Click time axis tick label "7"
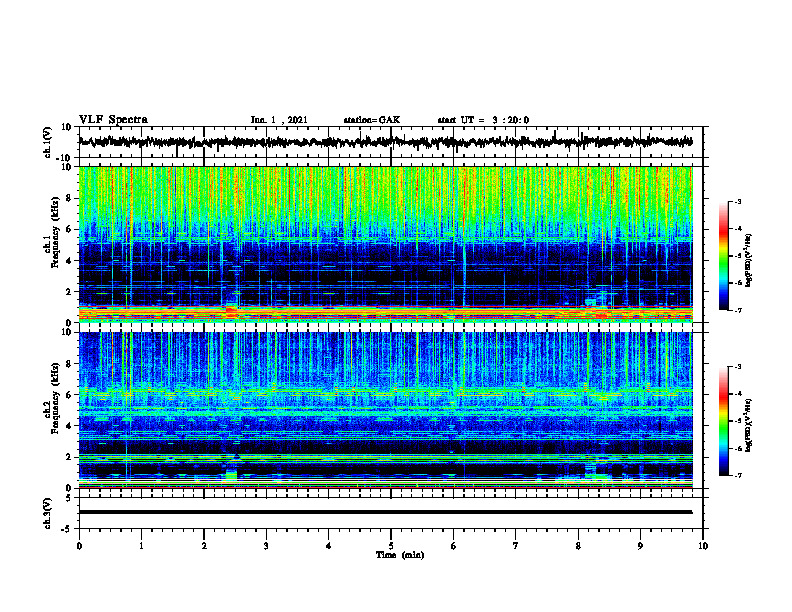 click(516, 546)
